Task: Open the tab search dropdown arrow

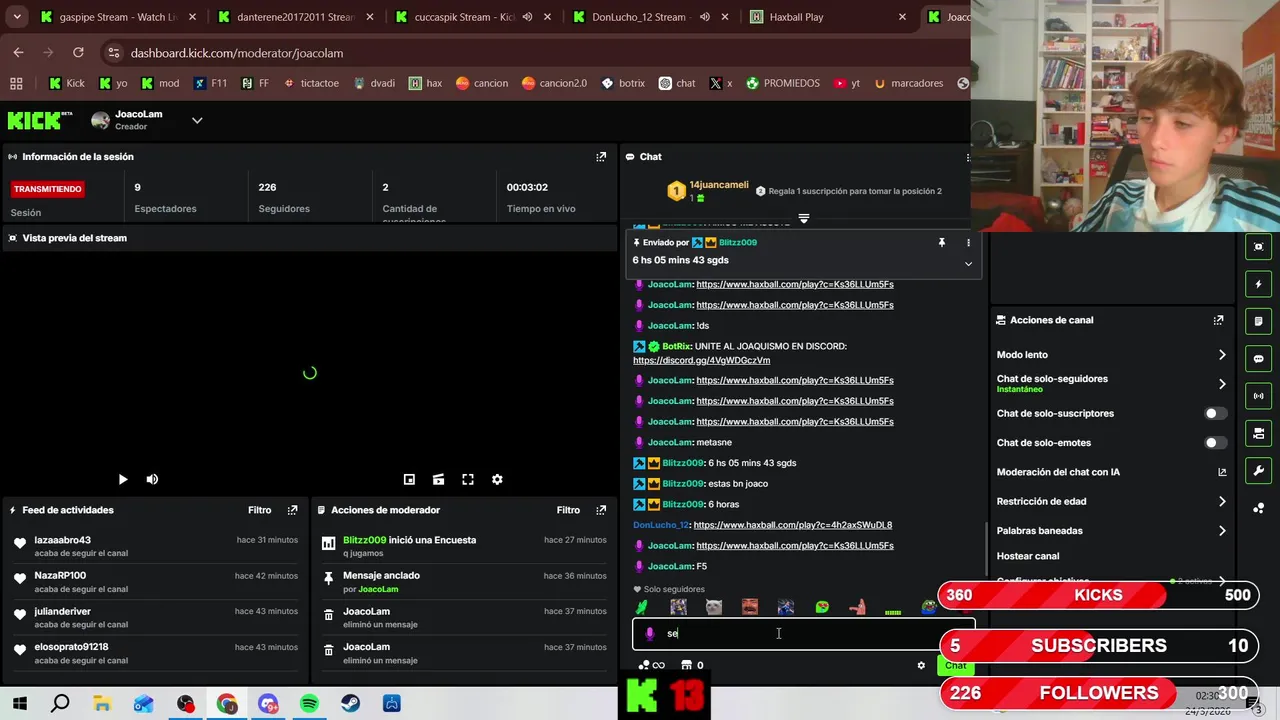Action: 17,17
